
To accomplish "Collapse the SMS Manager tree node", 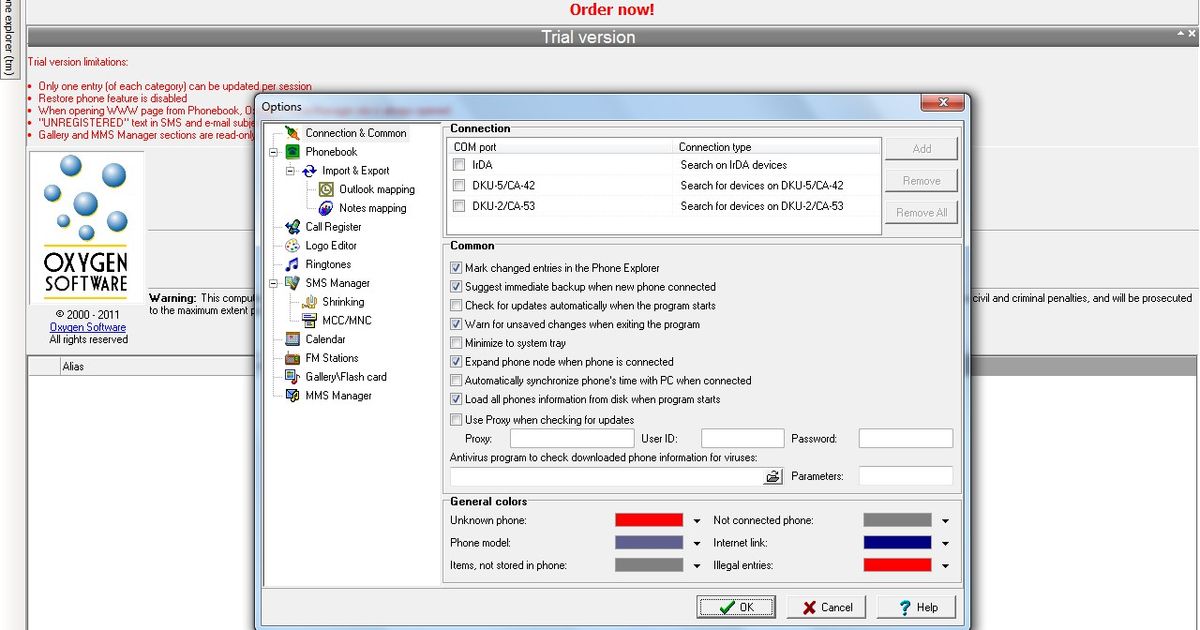I will click(273, 283).
